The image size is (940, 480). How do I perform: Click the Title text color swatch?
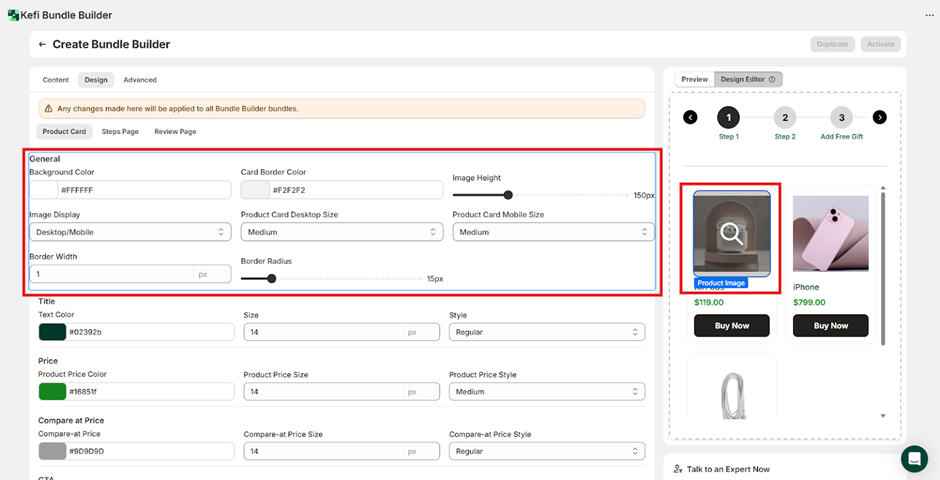click(x=52, y=332)
